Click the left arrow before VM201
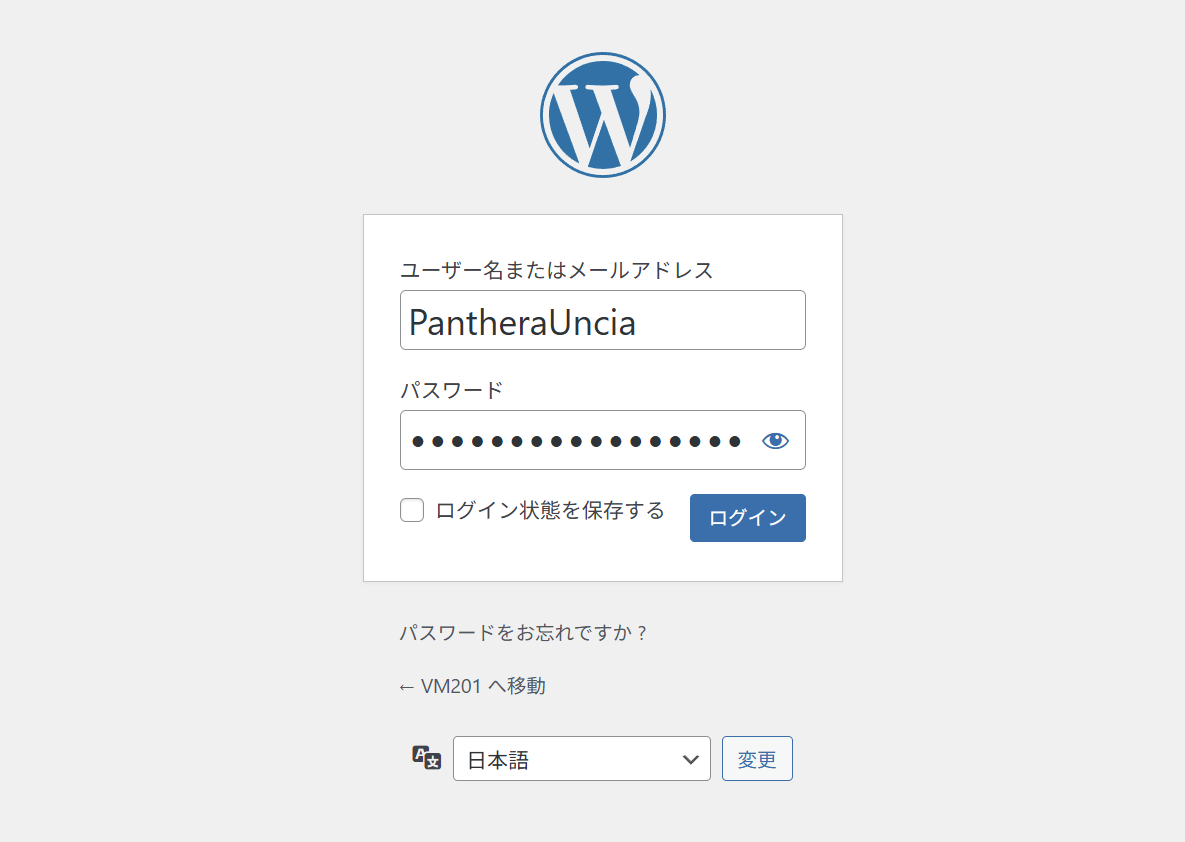 pos(406,686)
